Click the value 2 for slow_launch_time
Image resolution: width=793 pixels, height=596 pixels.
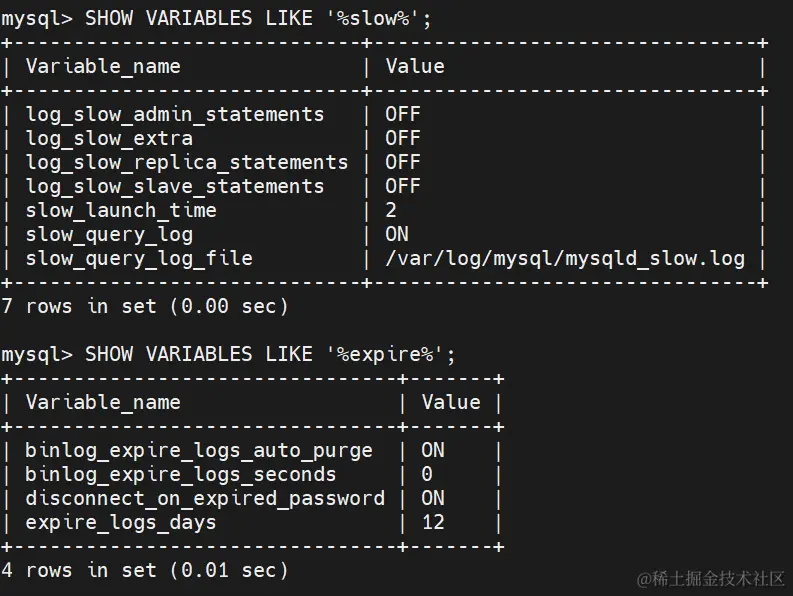[391, 211]
